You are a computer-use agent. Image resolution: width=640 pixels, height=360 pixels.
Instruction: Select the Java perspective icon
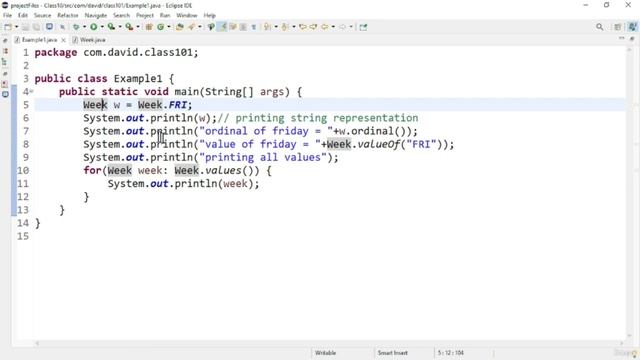coord(632,27)
